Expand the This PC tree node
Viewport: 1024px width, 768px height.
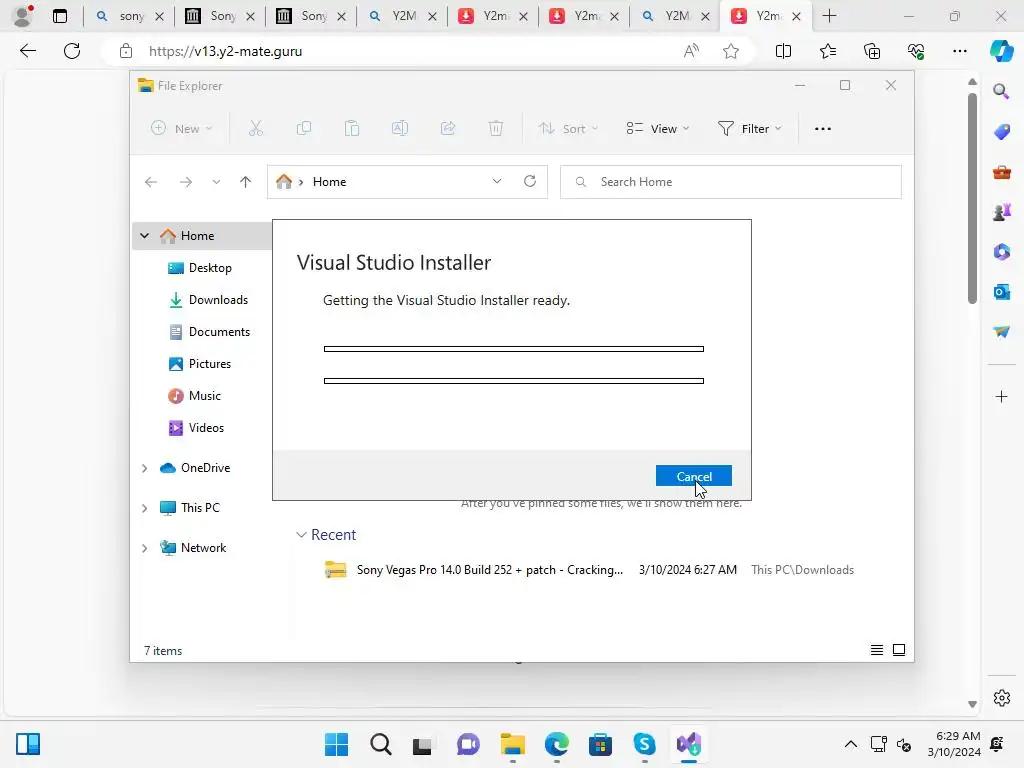[144, 508]
